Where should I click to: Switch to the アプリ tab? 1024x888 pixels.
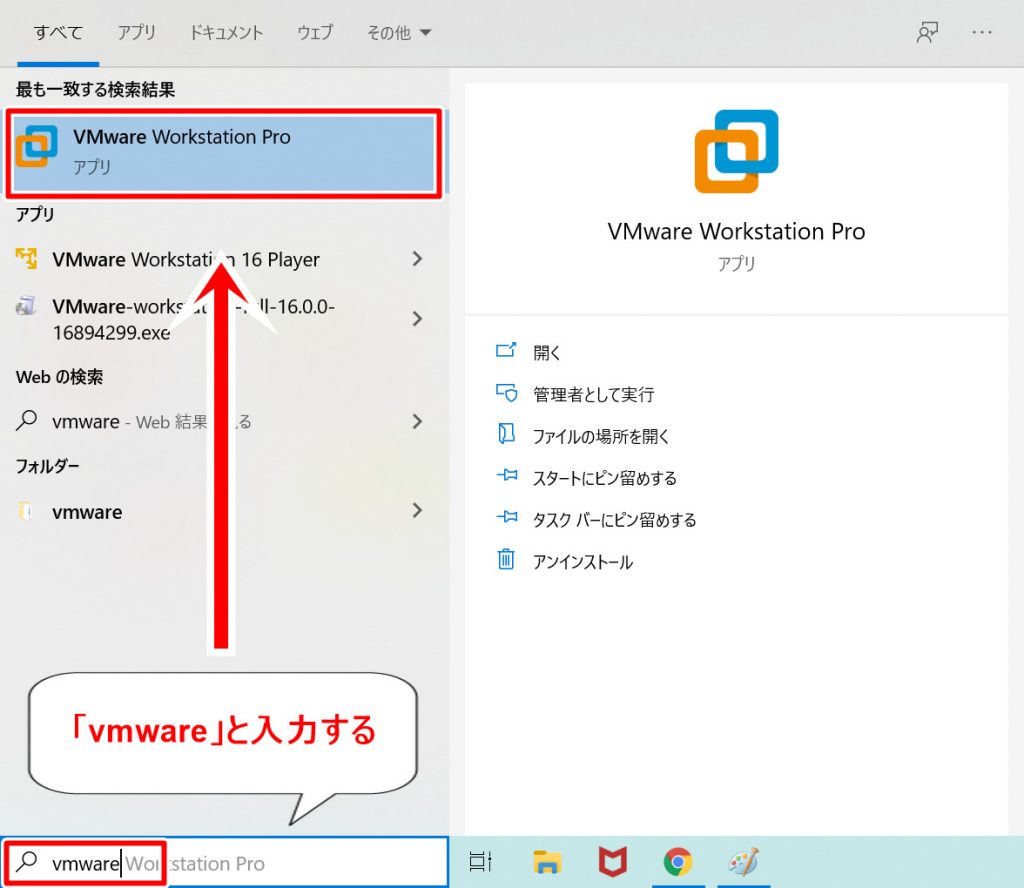(x=136, y=33)
